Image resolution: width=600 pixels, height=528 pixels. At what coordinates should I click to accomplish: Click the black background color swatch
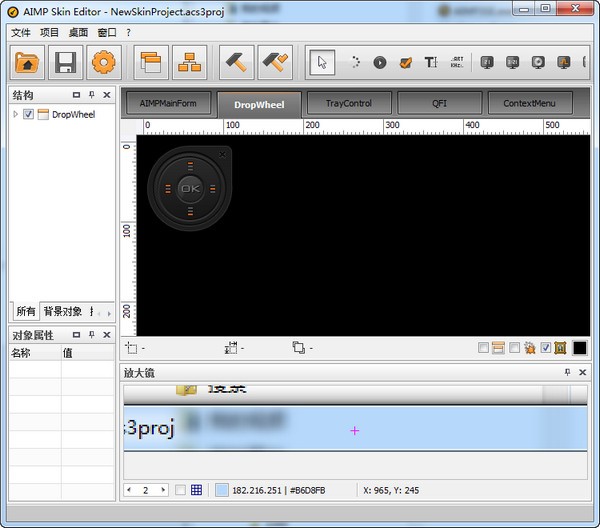pos(579,348)
